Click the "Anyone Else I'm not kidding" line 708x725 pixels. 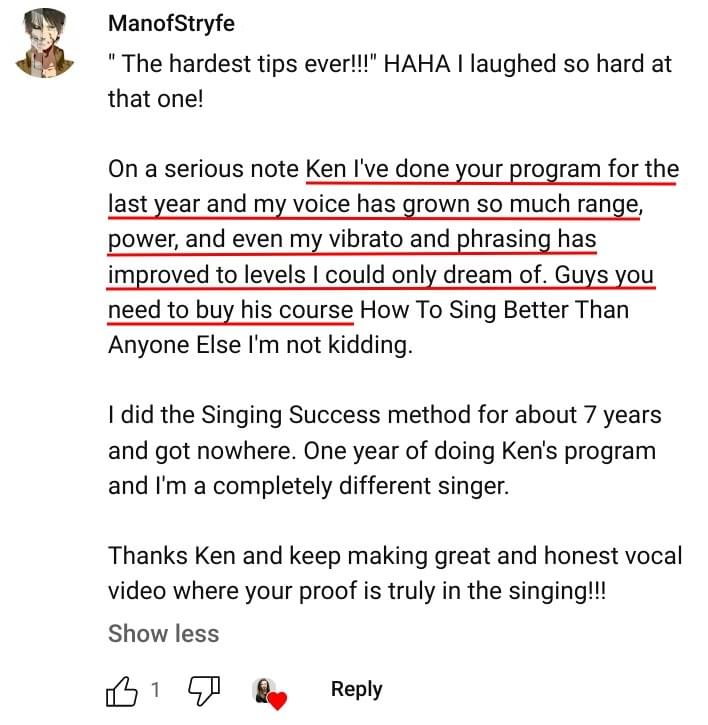click(x=260, y=345)
